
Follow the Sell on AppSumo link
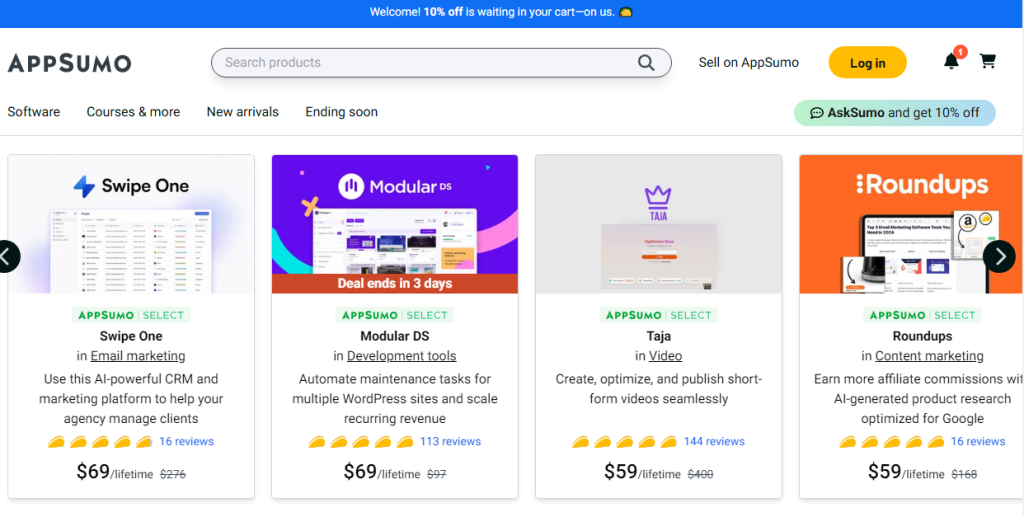point(749,62)
